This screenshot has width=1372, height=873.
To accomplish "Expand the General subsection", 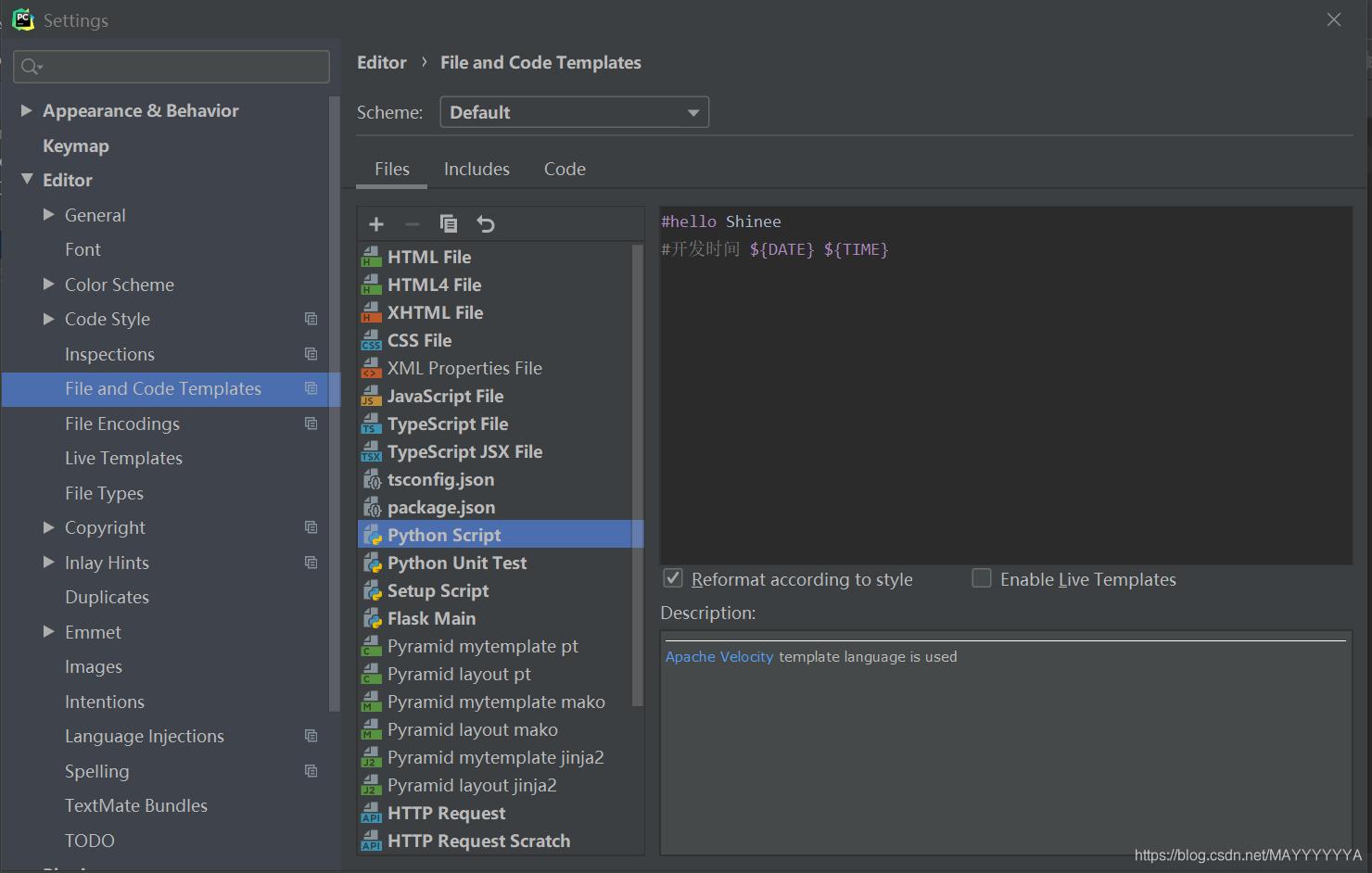I will click(49, 214).
